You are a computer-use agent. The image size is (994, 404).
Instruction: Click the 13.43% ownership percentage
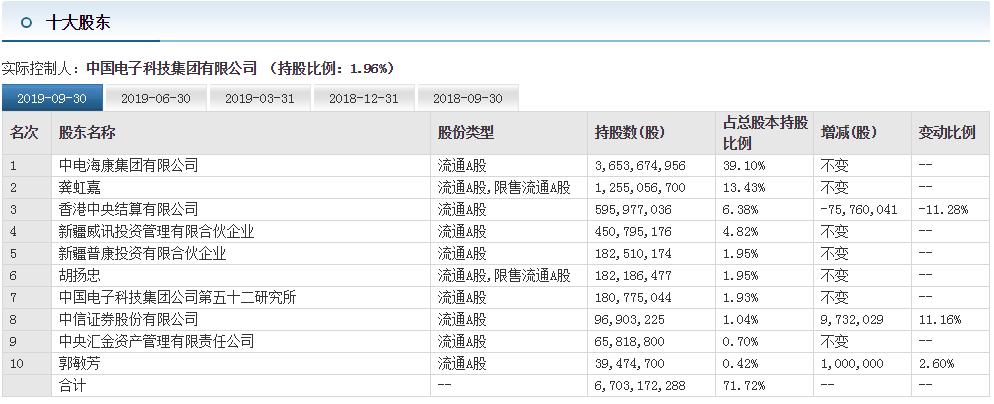[x=744, y=188]
